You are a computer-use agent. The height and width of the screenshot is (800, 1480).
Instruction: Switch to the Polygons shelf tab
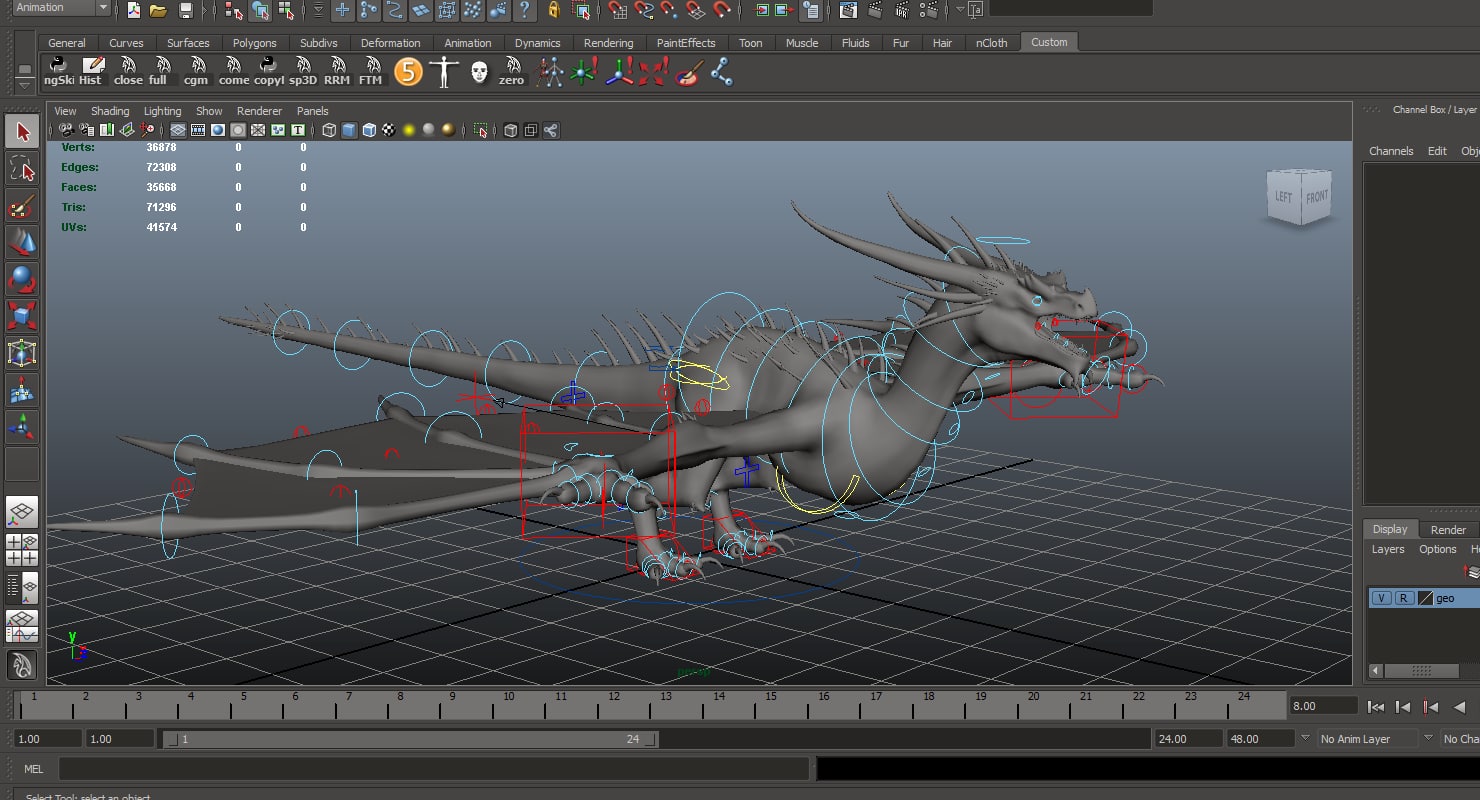[254, 43]
